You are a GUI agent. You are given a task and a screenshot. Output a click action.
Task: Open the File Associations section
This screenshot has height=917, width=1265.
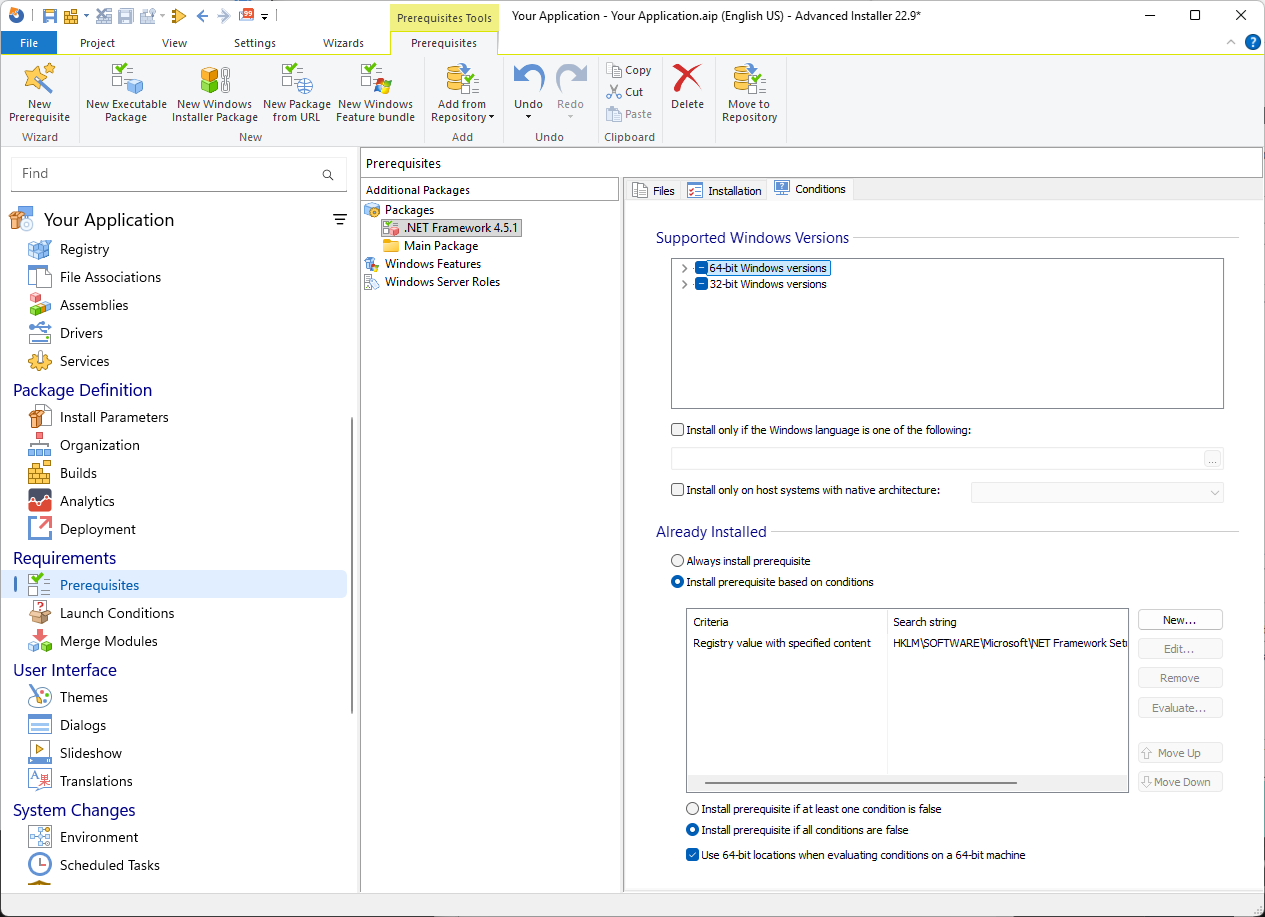(109, 277)
